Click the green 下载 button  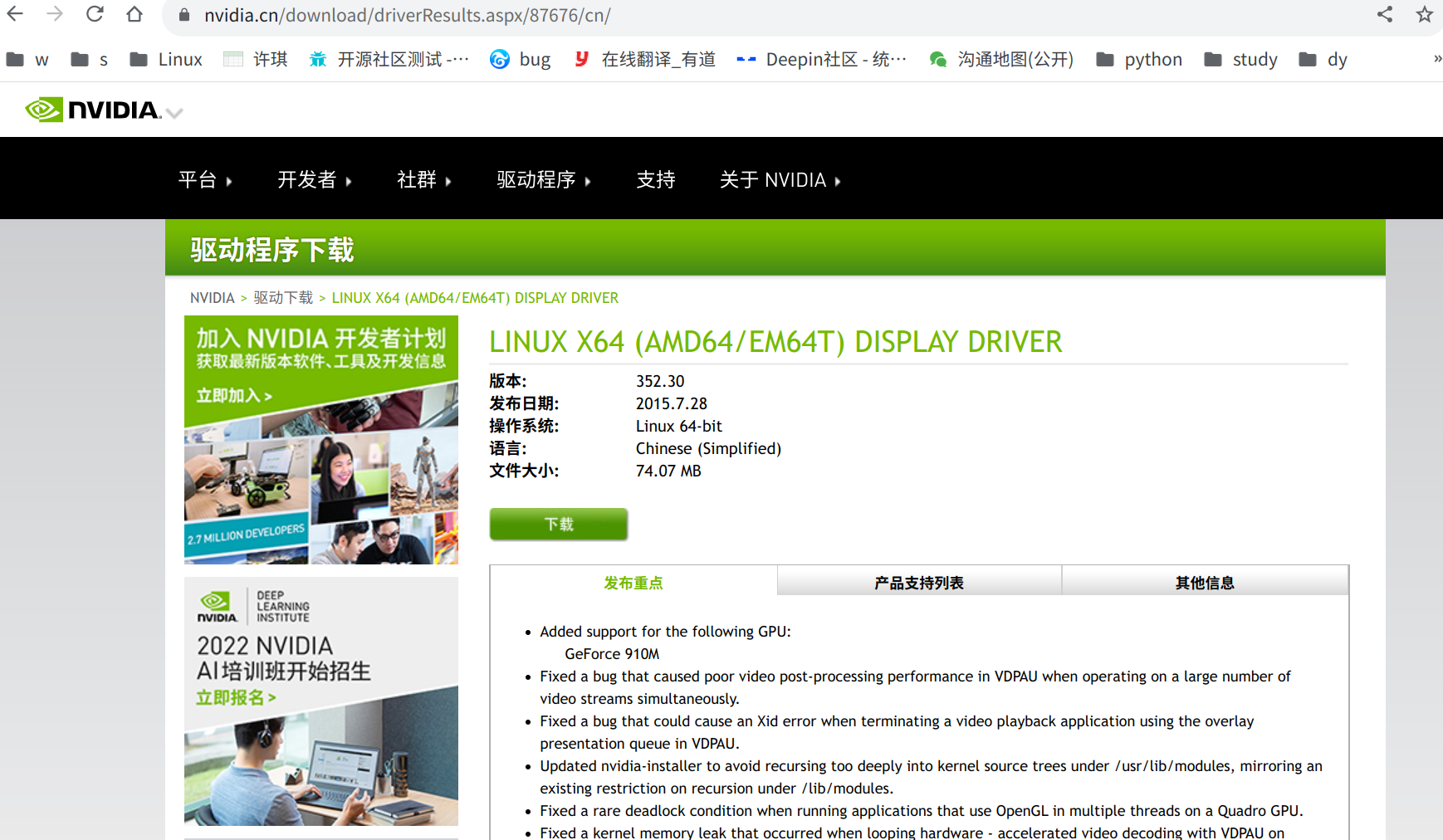click(559, 525)
